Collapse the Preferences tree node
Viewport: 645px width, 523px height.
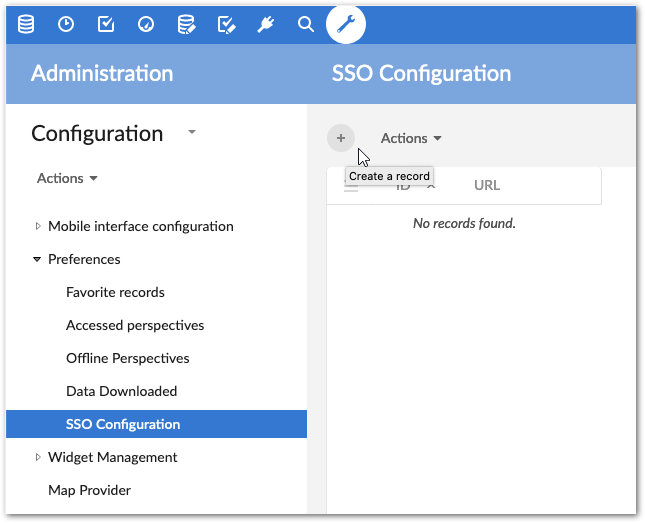coord(38,259)
